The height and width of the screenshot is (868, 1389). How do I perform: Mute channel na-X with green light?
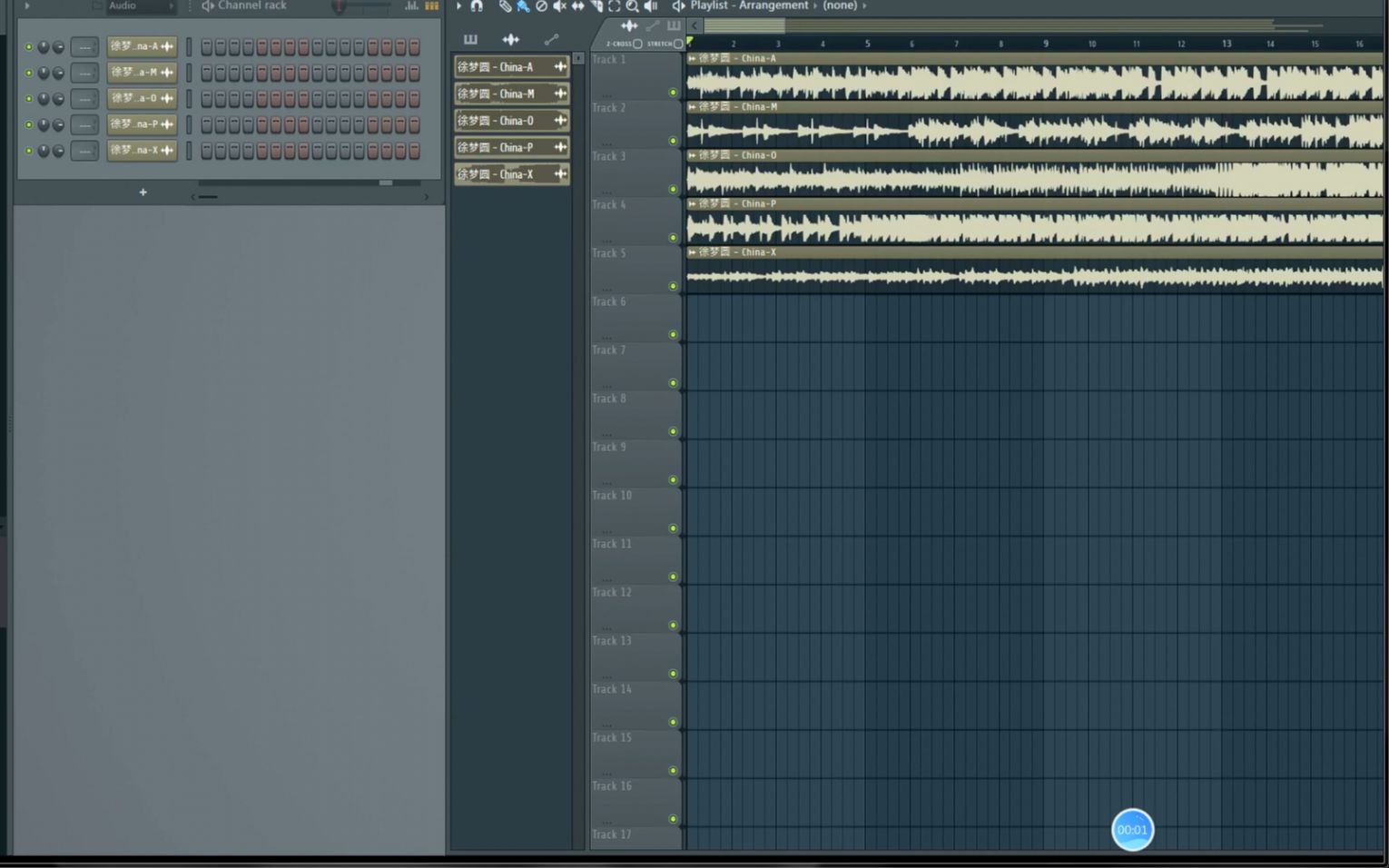pyautogui.click(x=29, y=150)
